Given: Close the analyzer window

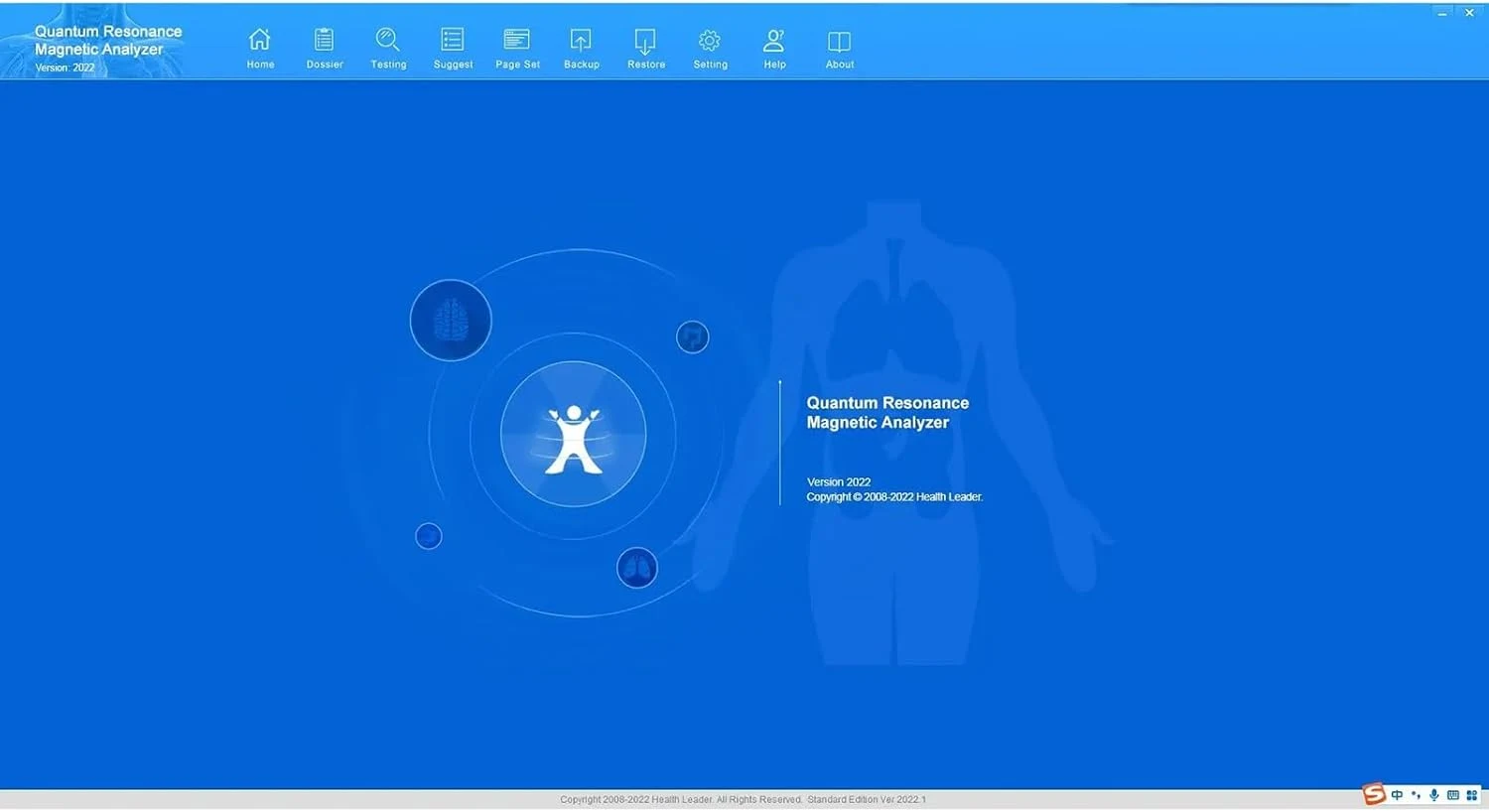Looking at the screenshot, I should pyautogui.click(x=1469, y=13).
